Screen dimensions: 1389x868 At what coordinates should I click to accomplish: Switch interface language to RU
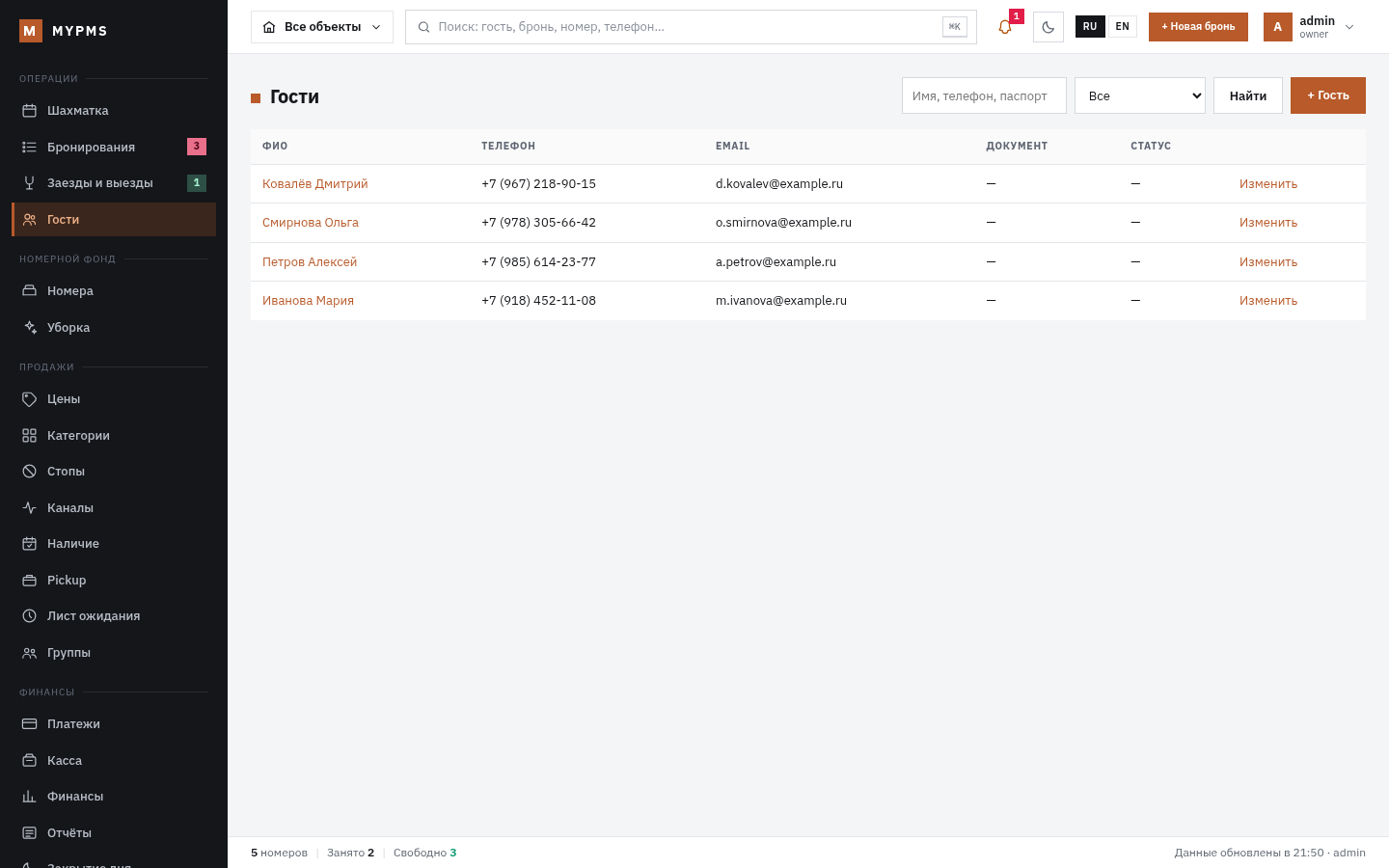(1090, 27)
